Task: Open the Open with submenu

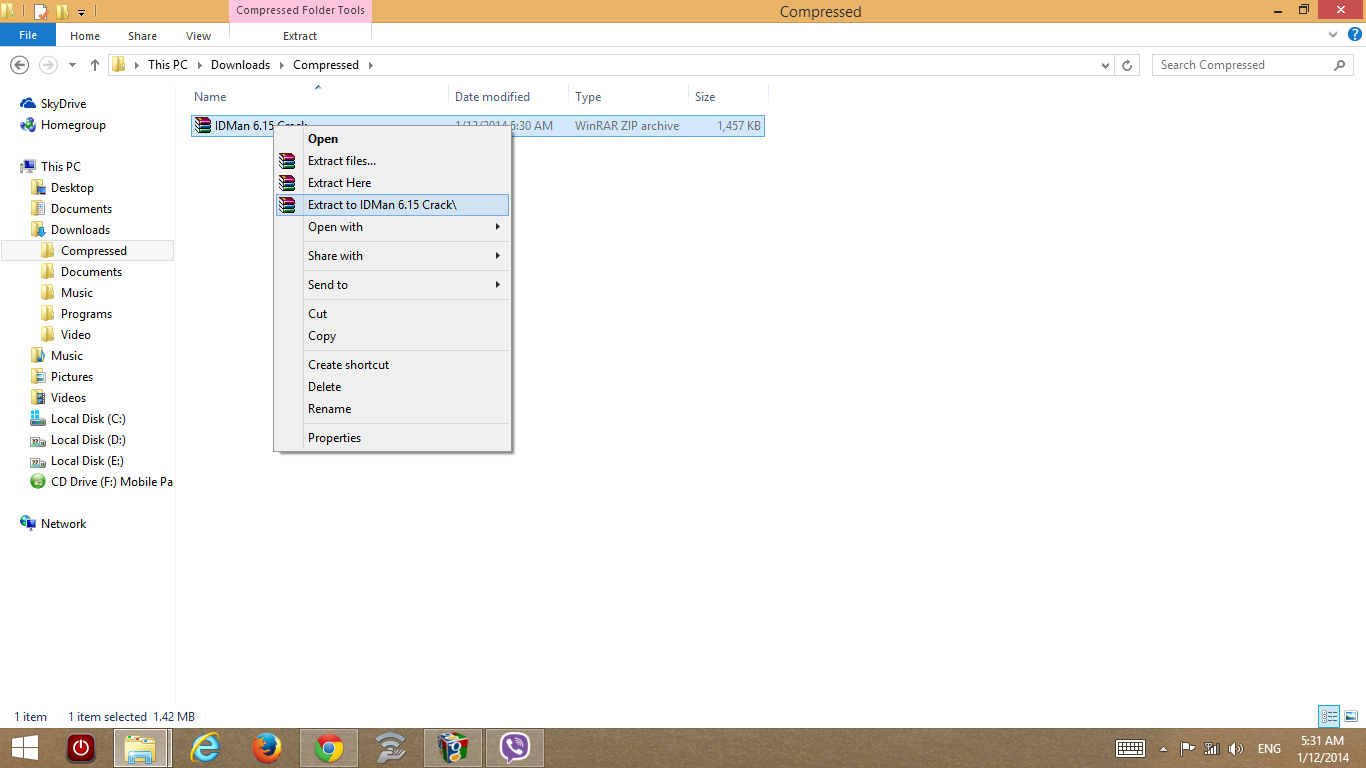Action: [392, 227]
